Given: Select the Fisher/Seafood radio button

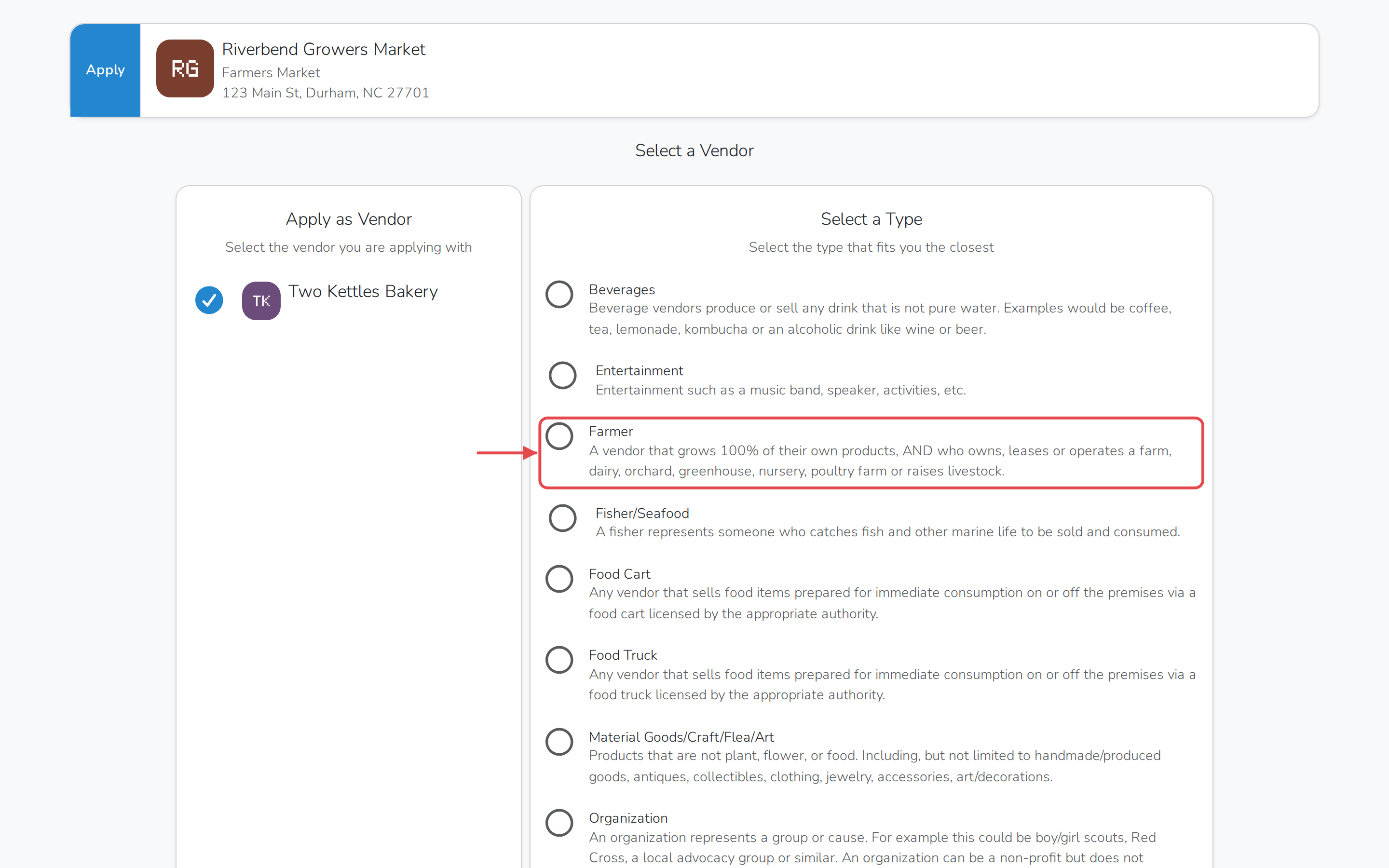Looking at the screenshot, I should [562, 518].
